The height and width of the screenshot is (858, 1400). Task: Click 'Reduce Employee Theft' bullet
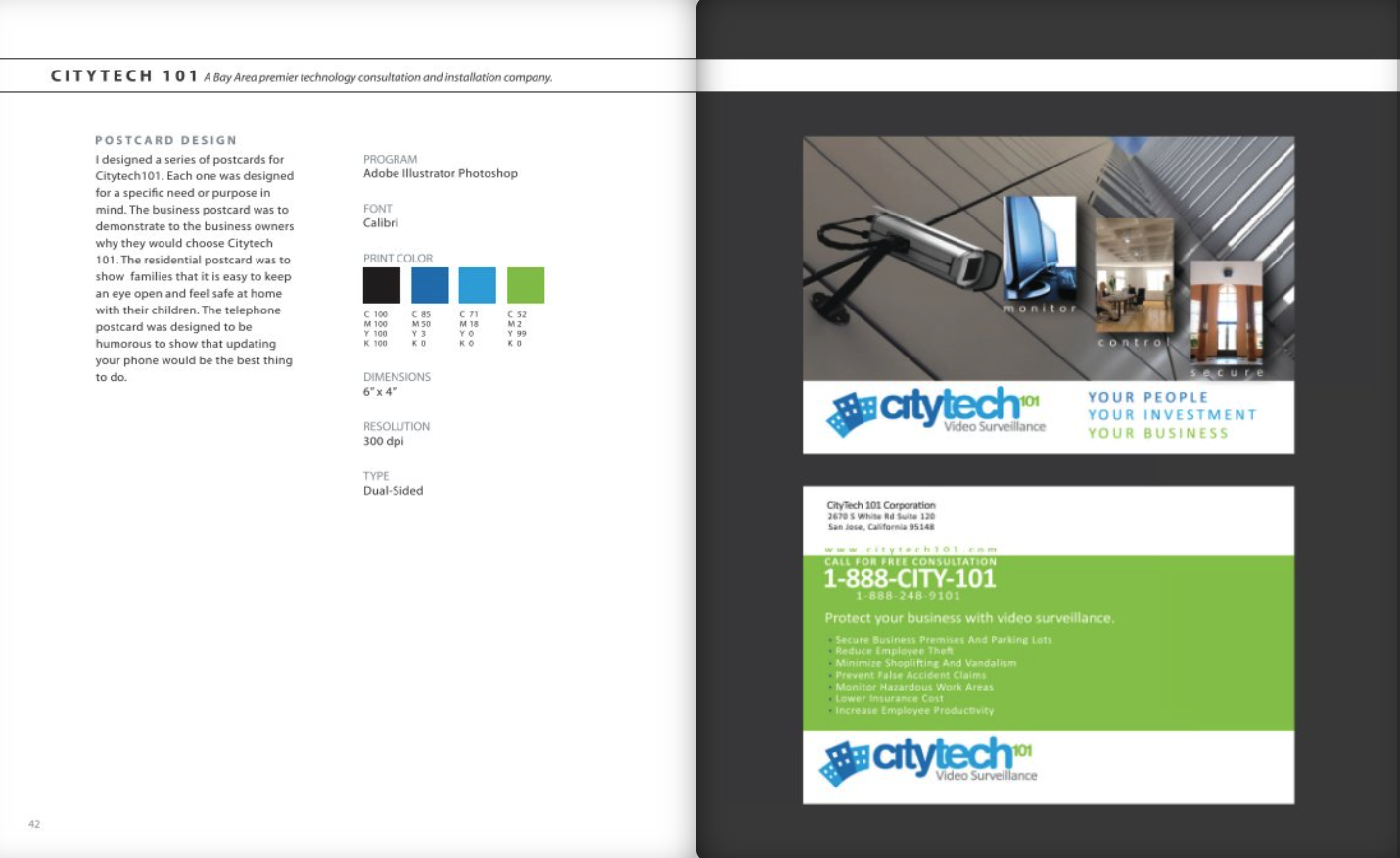click(x=894, y=651)
